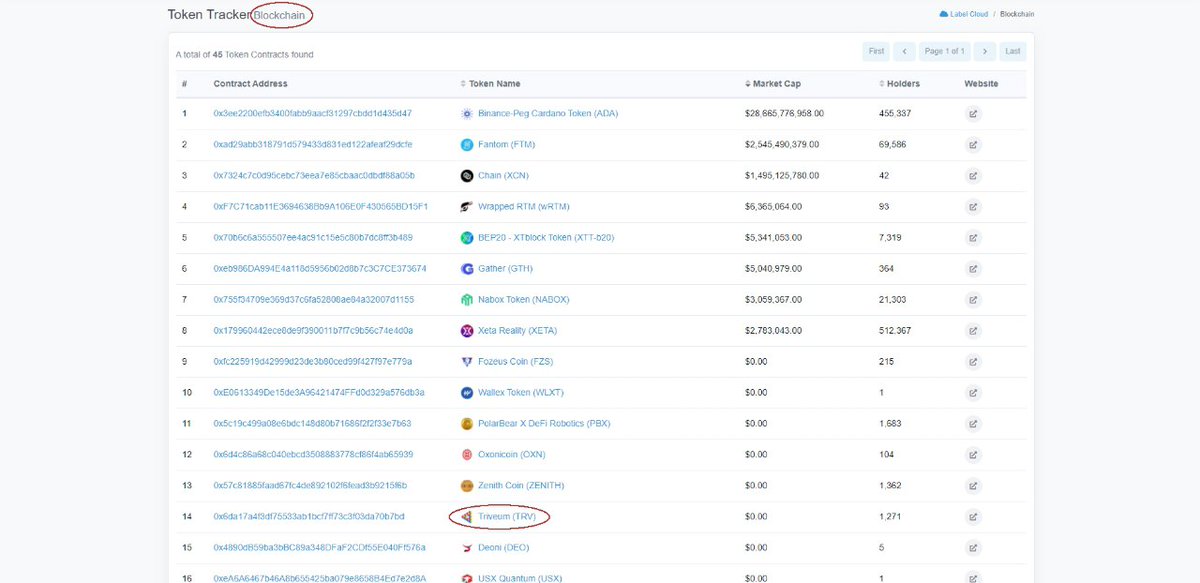1200x583 pixels.
Task: Open Binance-Peg Cardano Token (ADA) link
Action: tap(548, 114)
